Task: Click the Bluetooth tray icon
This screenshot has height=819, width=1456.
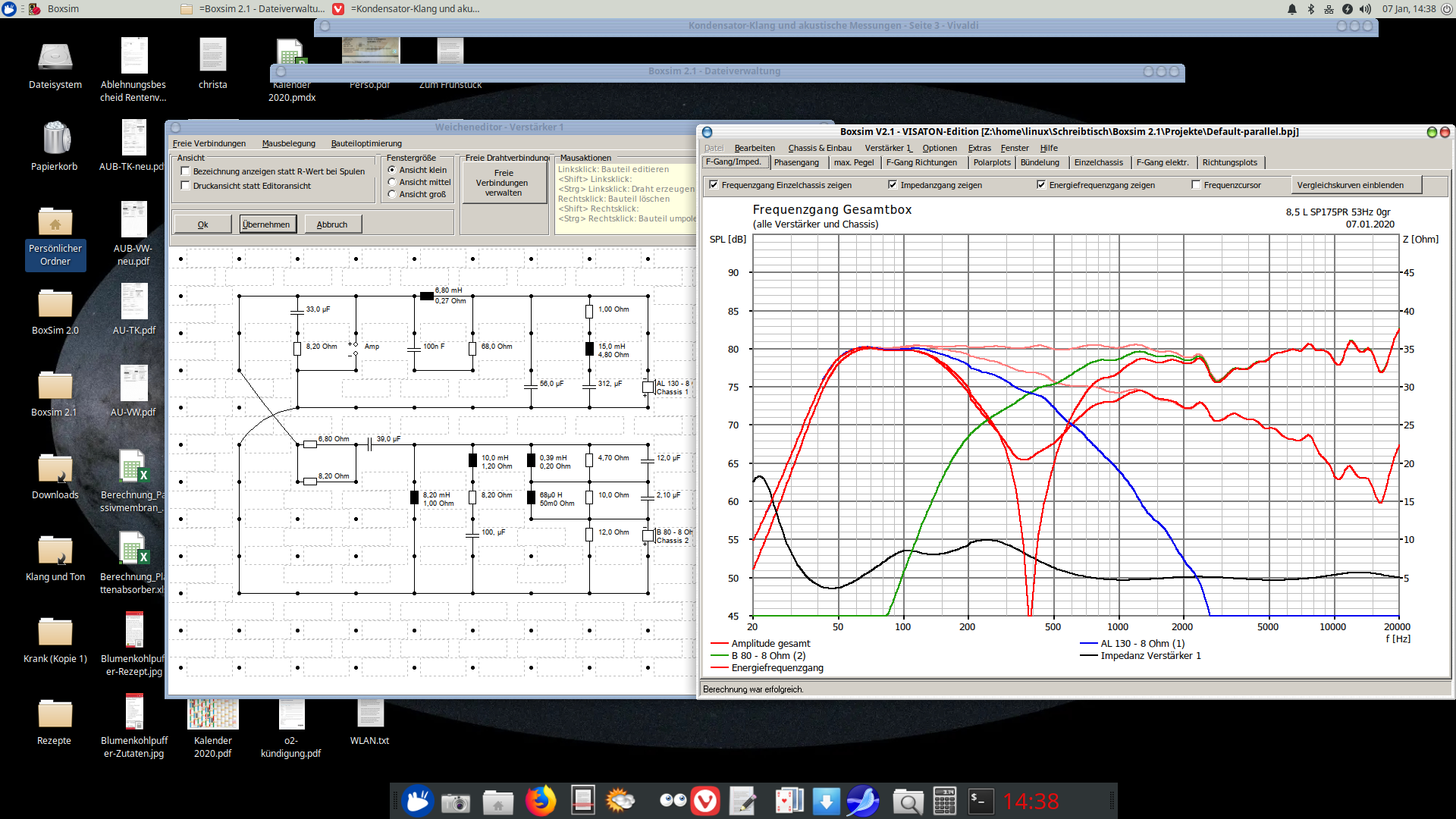Action: point(1310,9)
